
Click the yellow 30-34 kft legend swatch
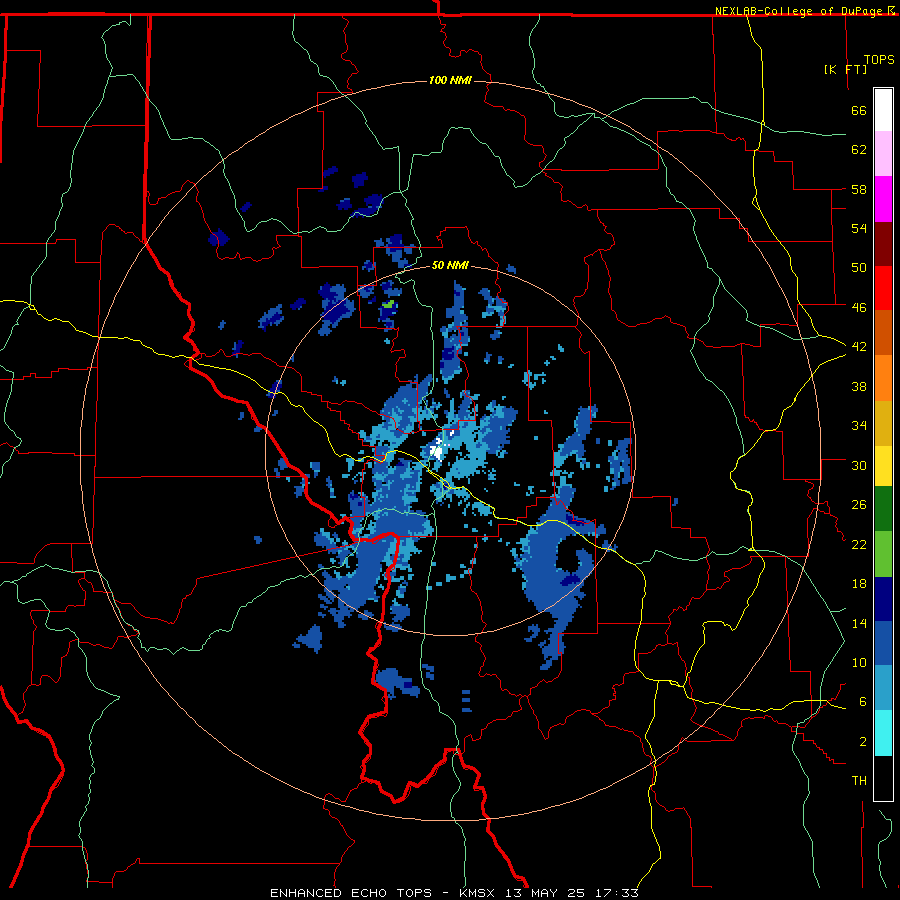[x=883, y=466]
